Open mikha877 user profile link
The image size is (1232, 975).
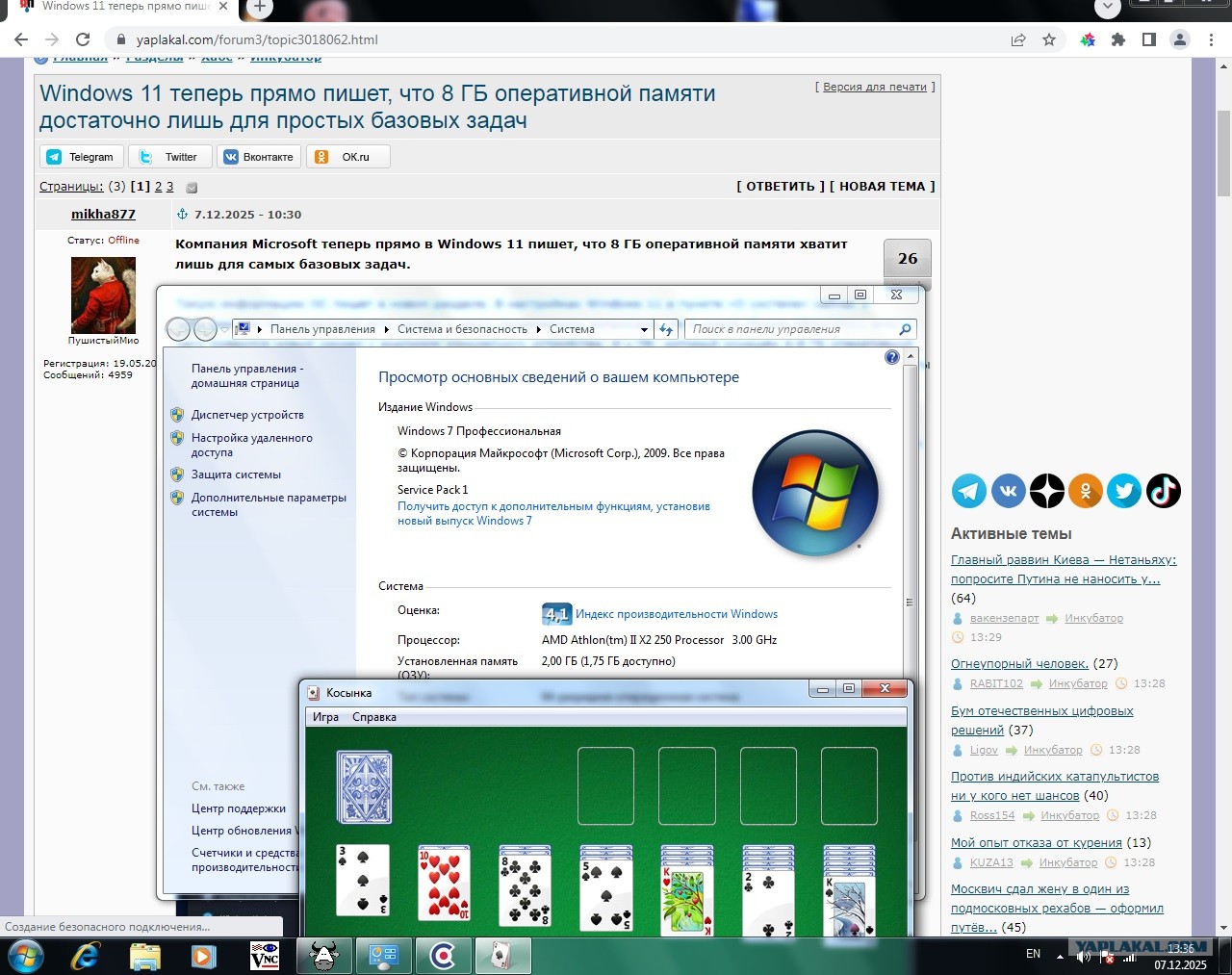(x=103, y=215)
